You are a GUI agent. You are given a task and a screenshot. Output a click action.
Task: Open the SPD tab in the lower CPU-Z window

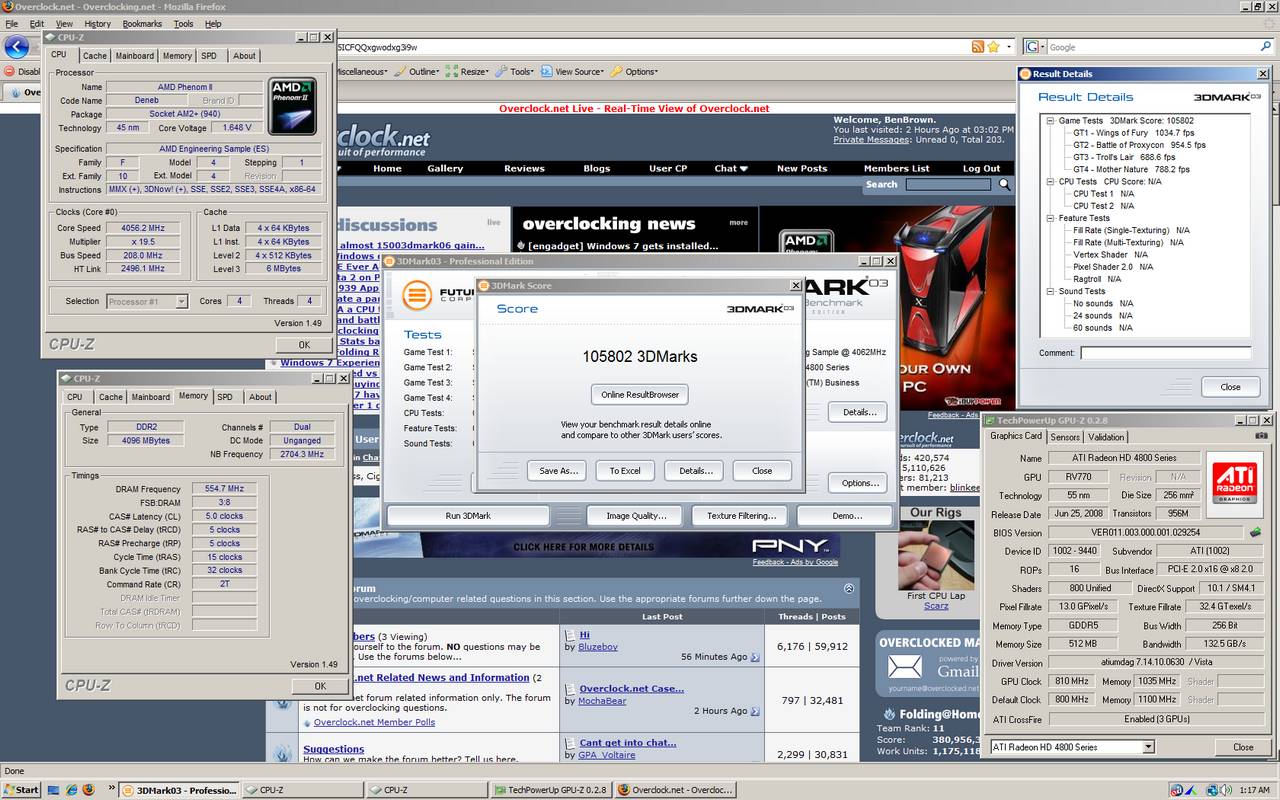225,397
